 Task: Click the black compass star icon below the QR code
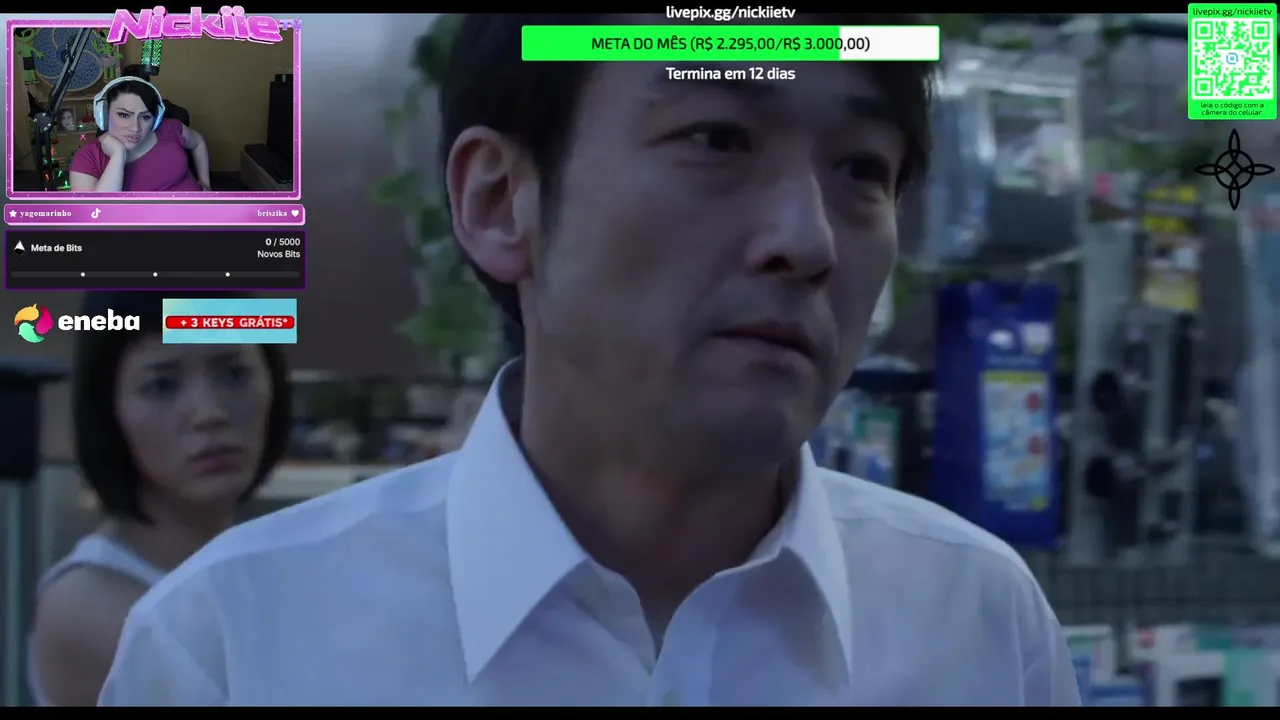[x=1234, y=170]
